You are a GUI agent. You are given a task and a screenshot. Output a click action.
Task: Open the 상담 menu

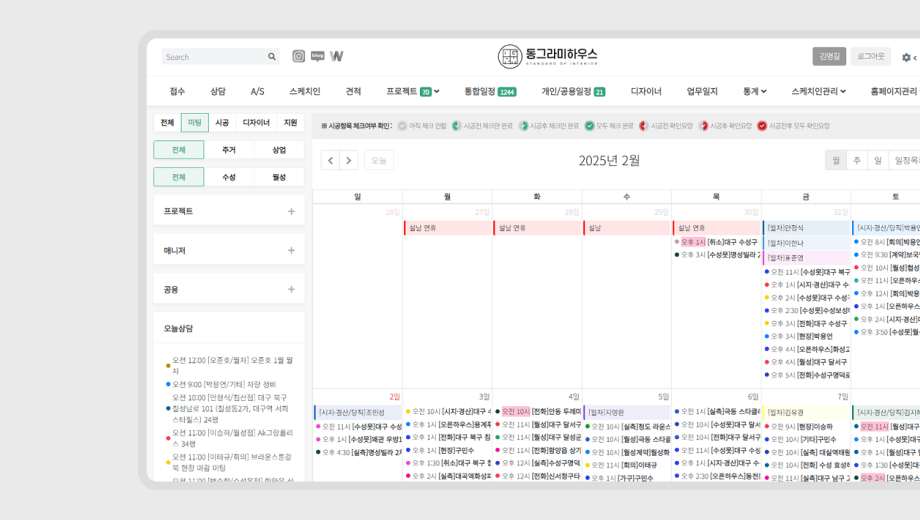pyautogui.click(x=218, y=92)
